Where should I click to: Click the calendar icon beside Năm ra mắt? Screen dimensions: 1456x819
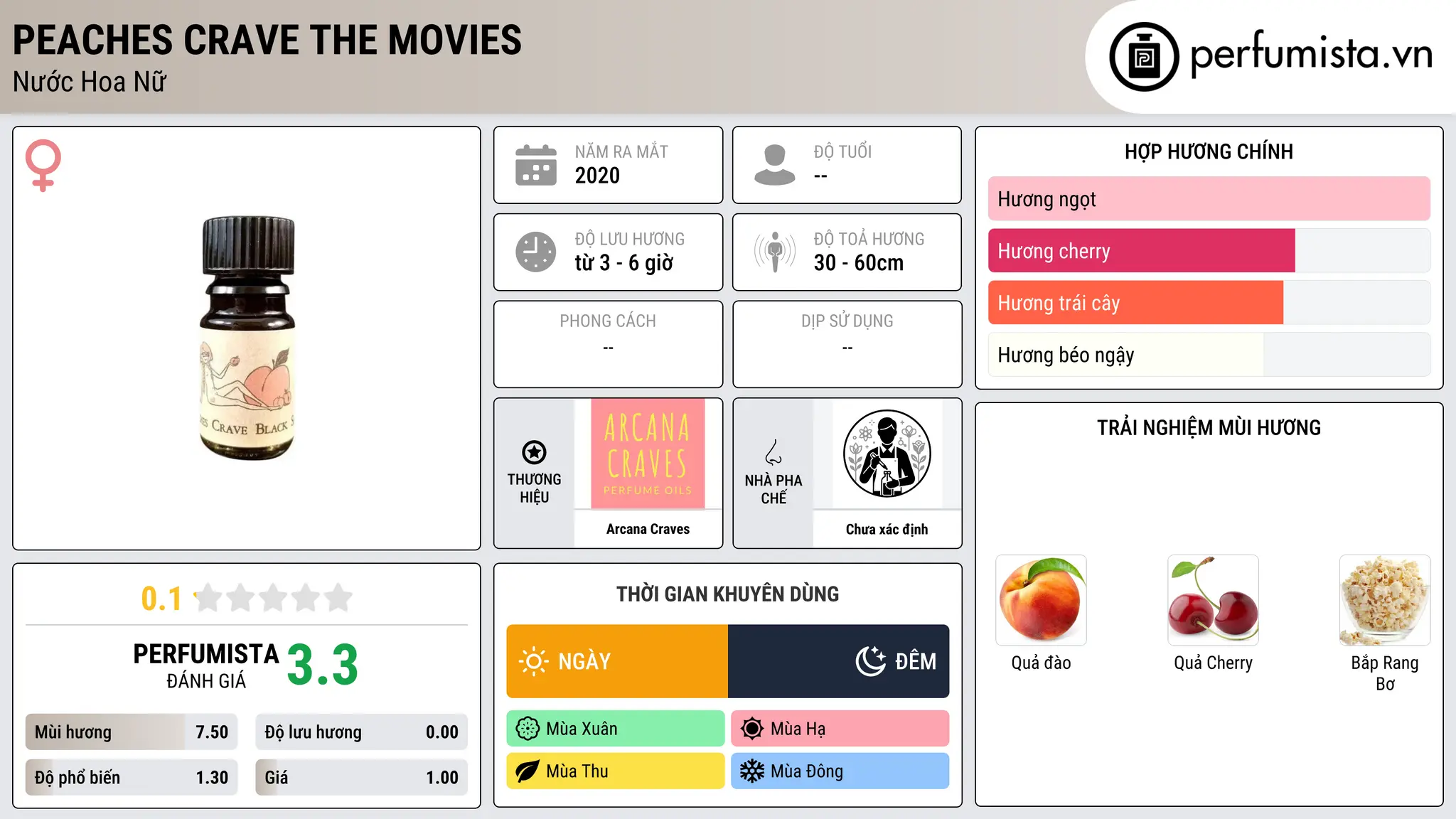[536, 165]
